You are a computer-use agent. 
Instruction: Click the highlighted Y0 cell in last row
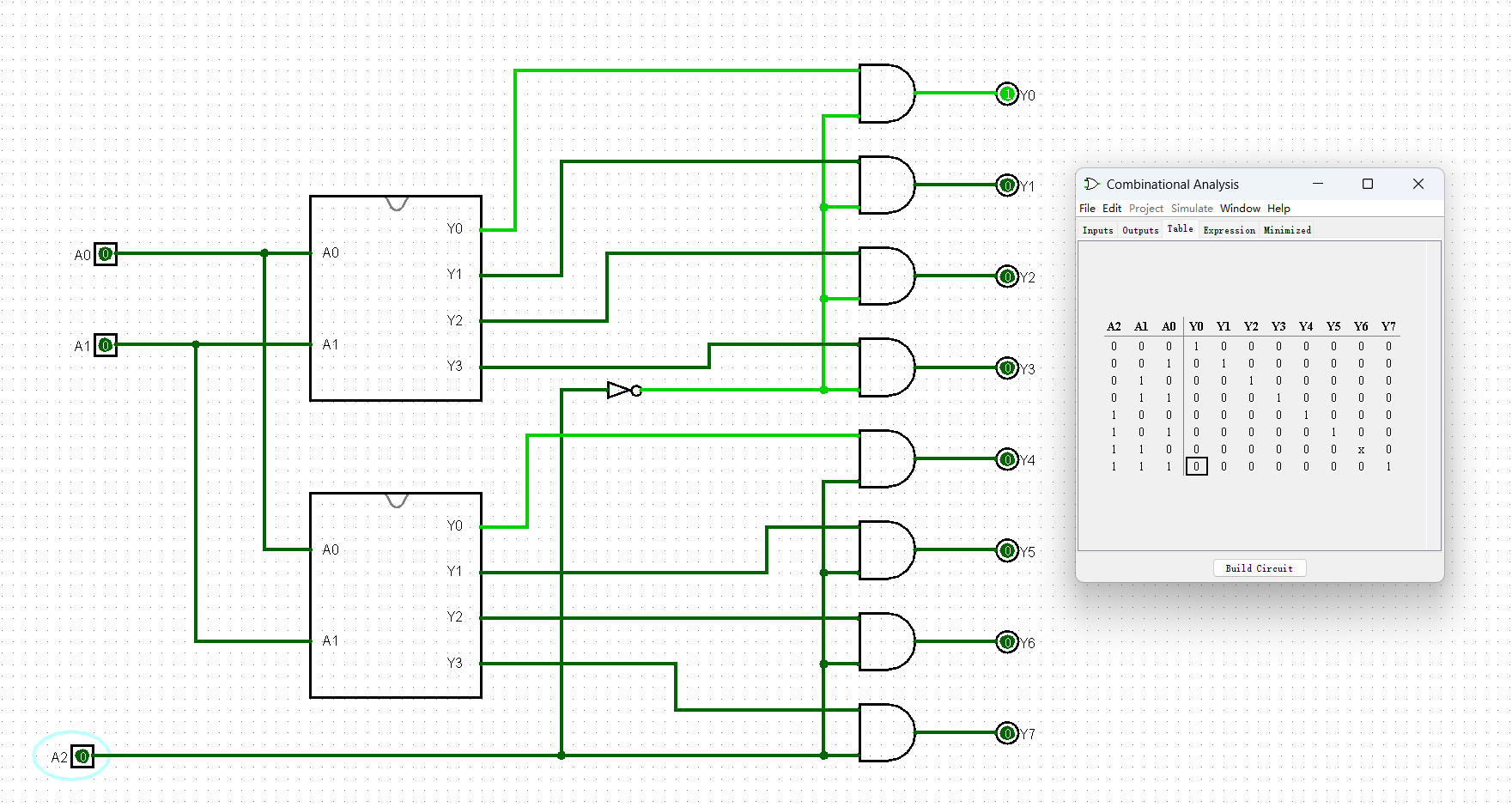pos(1196,467)
